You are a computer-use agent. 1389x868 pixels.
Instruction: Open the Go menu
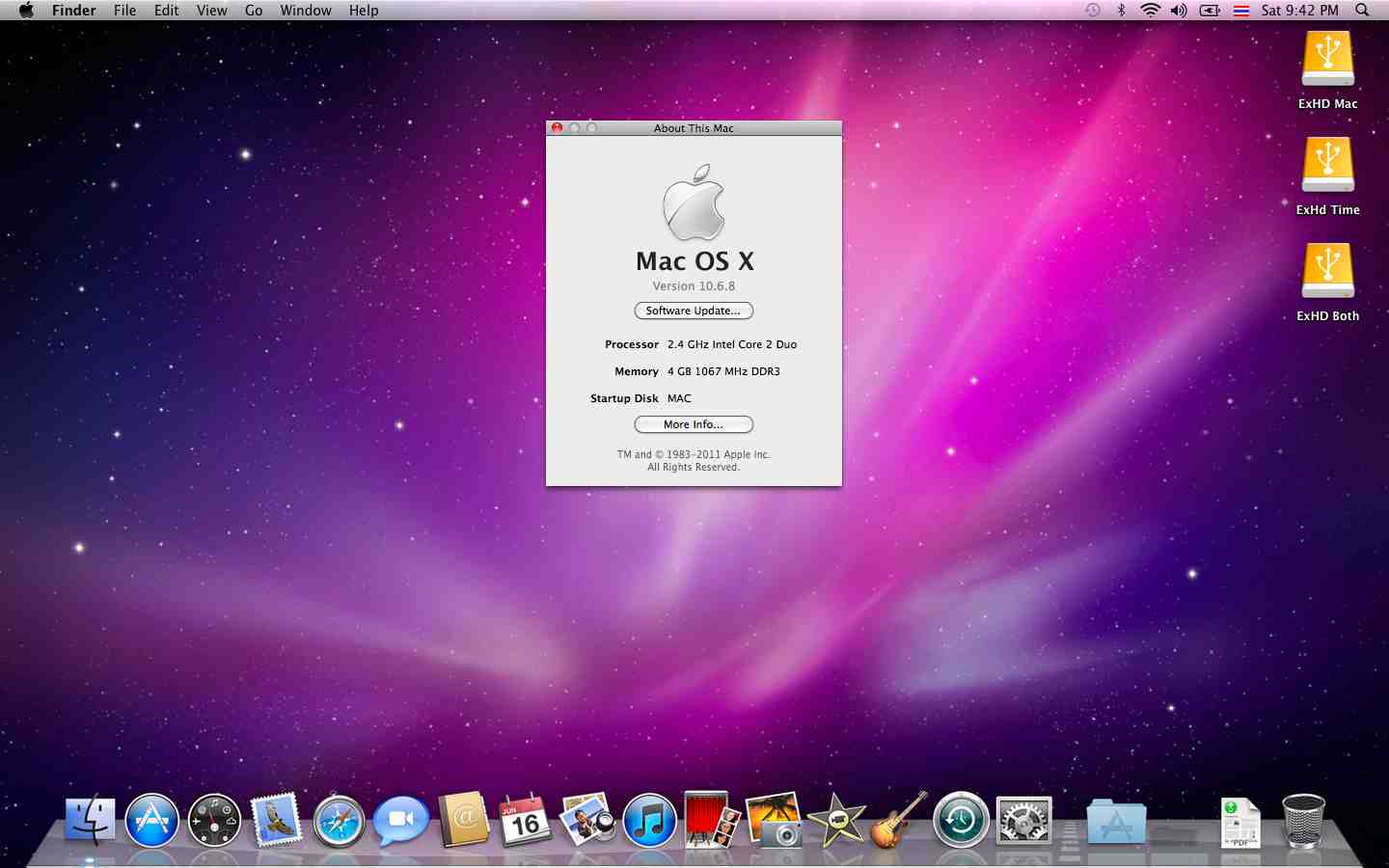[254, 11]
